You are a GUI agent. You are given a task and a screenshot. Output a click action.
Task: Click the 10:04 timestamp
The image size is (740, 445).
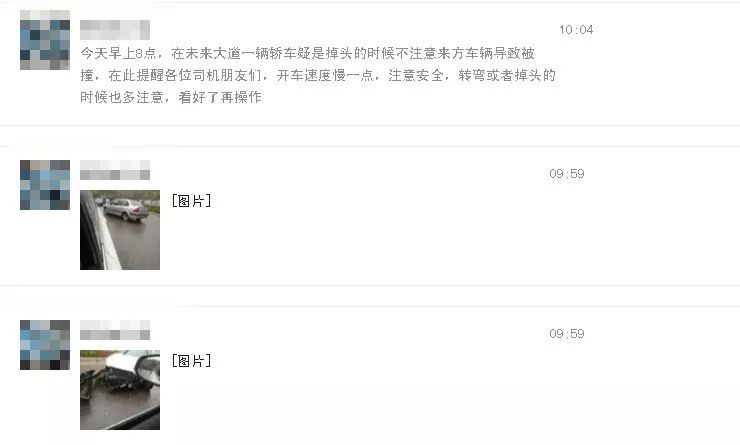(x=576, y=30)
